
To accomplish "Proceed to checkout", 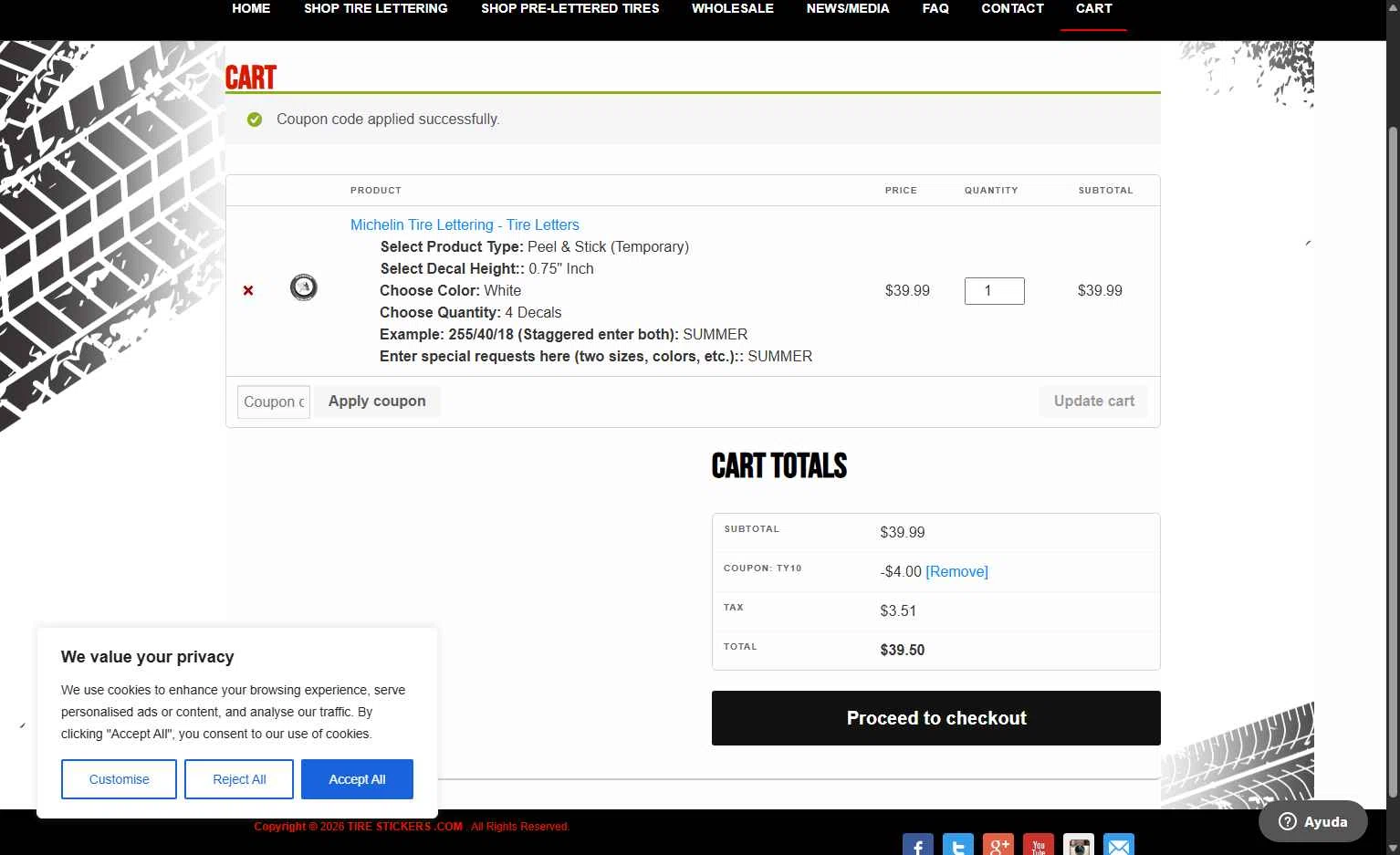I will pyautogui.click(x=936, y=718).
